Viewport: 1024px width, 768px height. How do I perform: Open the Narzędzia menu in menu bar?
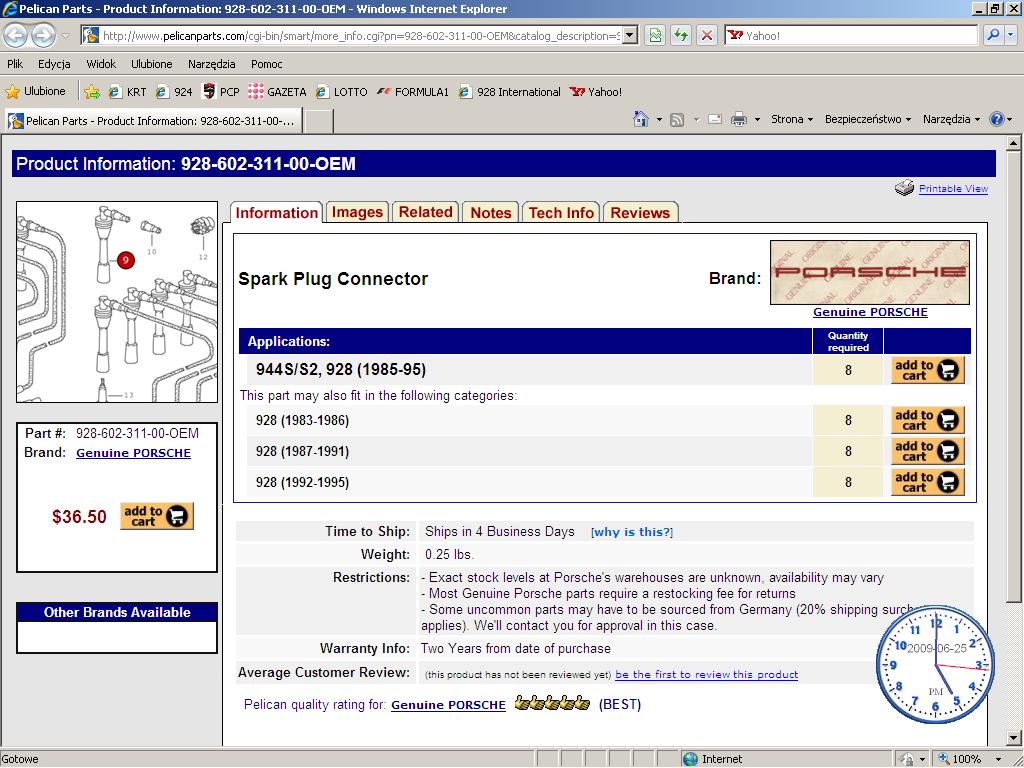212,64
